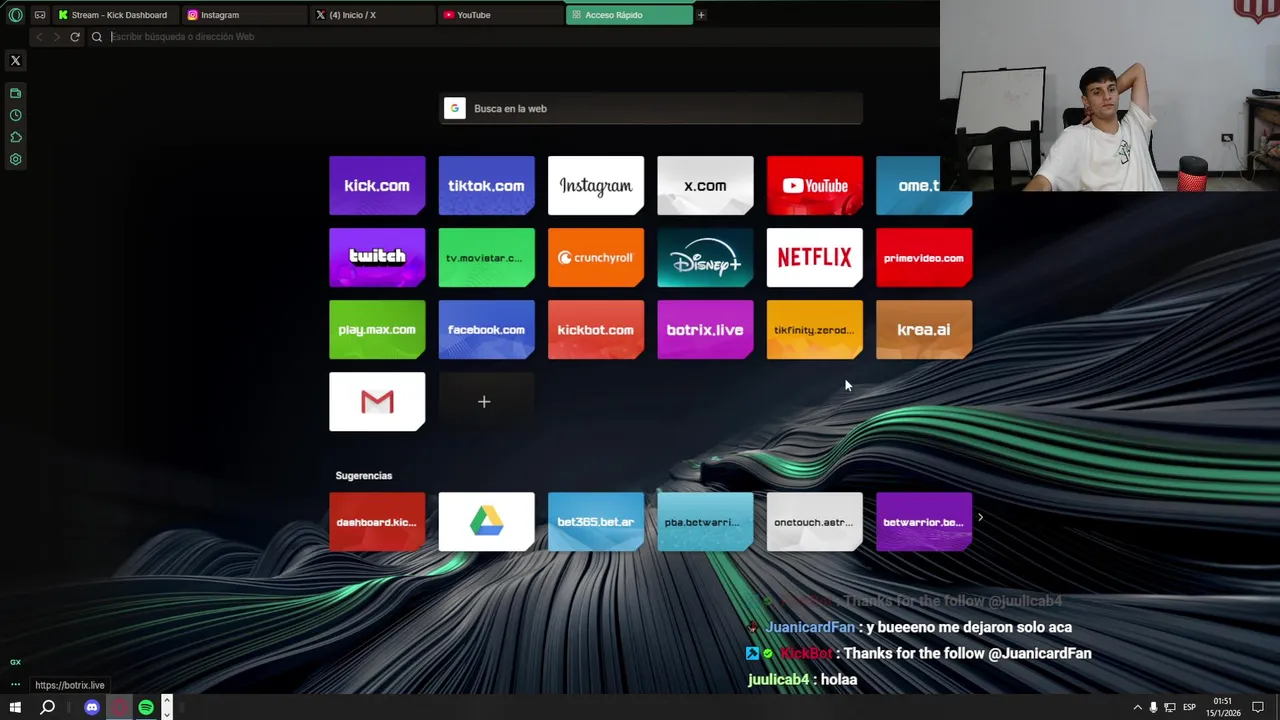Screen dimensions: 1280x720
Task: Open History from the sidebar clock icon
Action: [x=15, y=115]
